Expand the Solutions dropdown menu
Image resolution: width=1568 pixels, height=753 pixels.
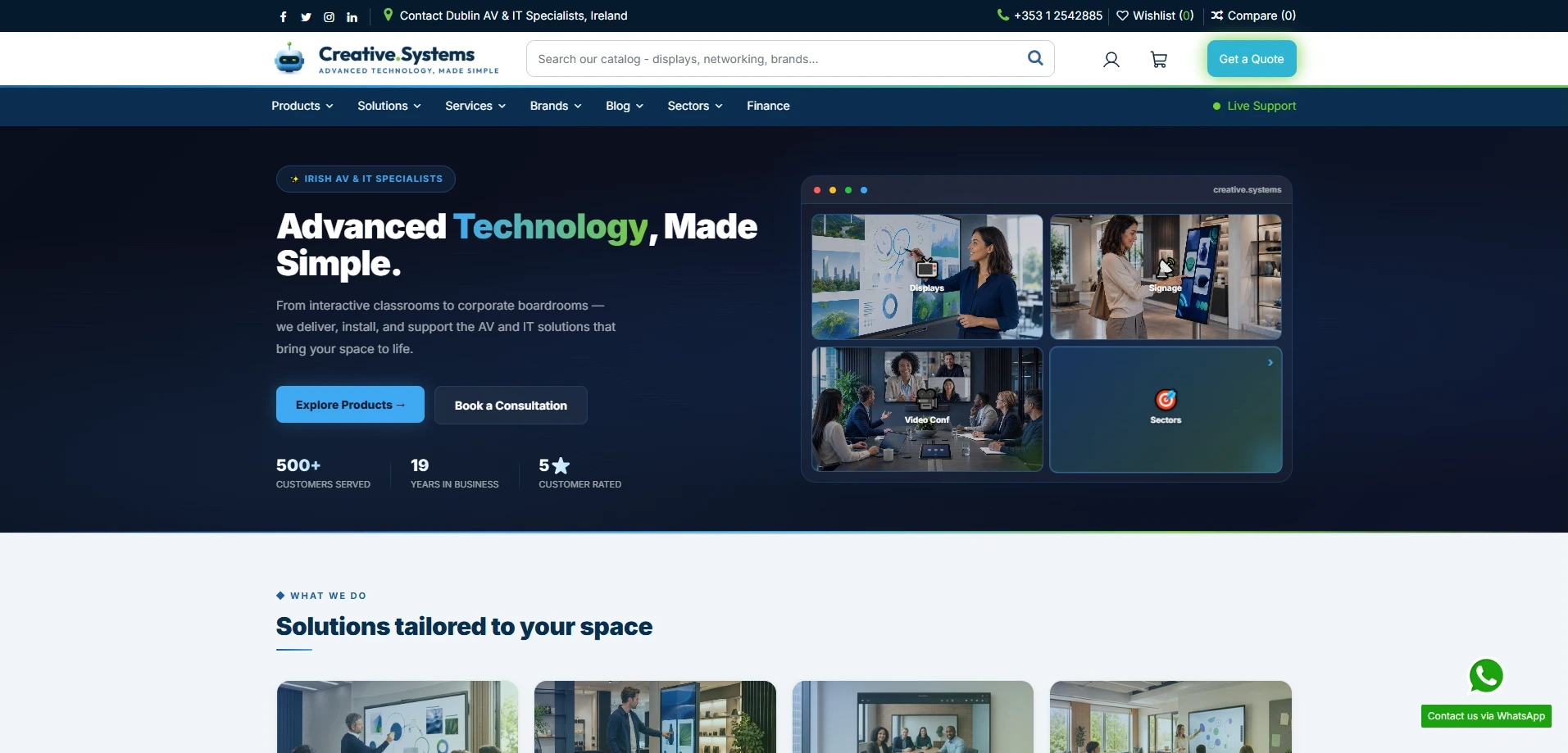point(389,106)
